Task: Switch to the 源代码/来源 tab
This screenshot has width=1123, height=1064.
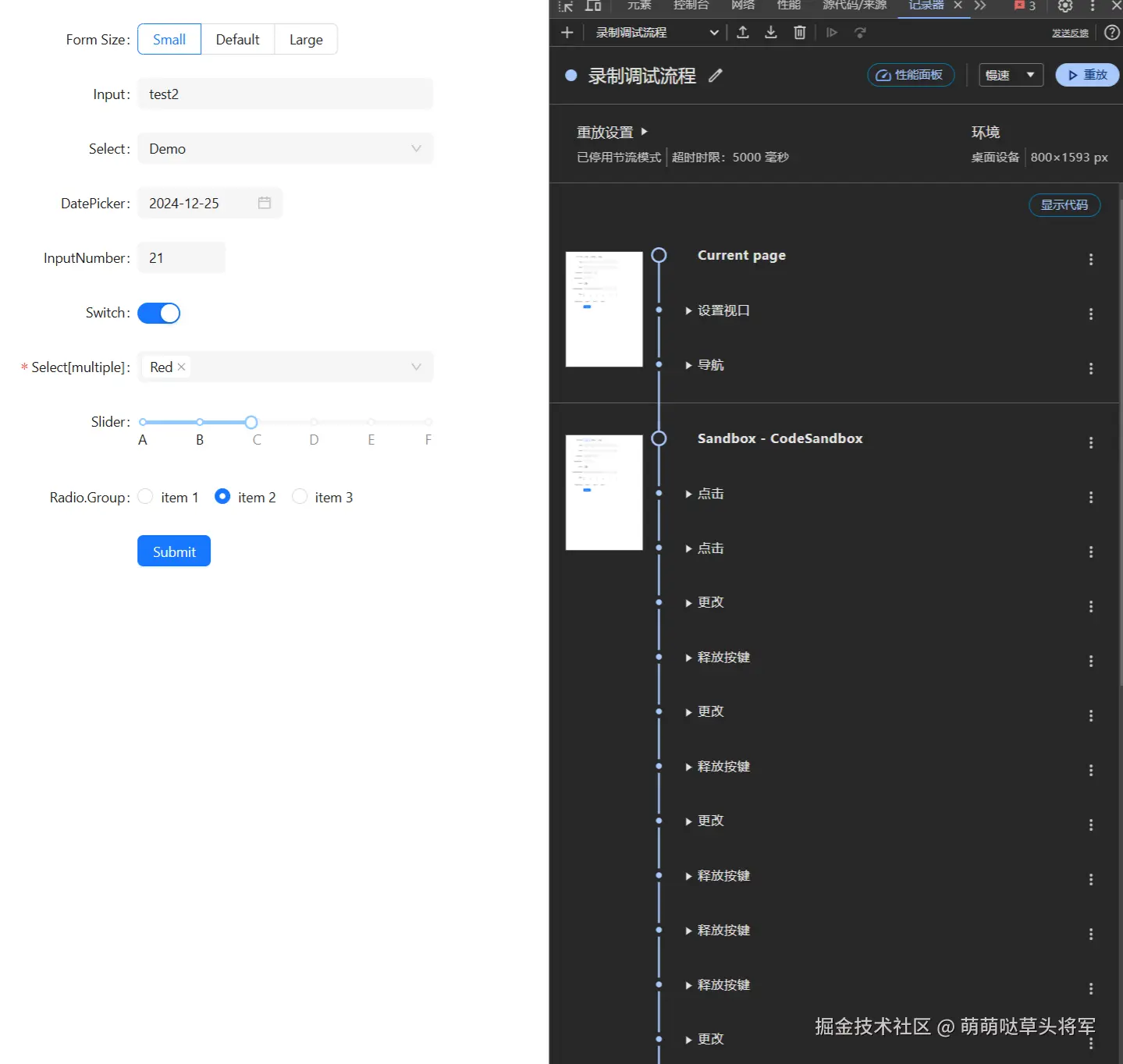Action: tap(855, 5)
